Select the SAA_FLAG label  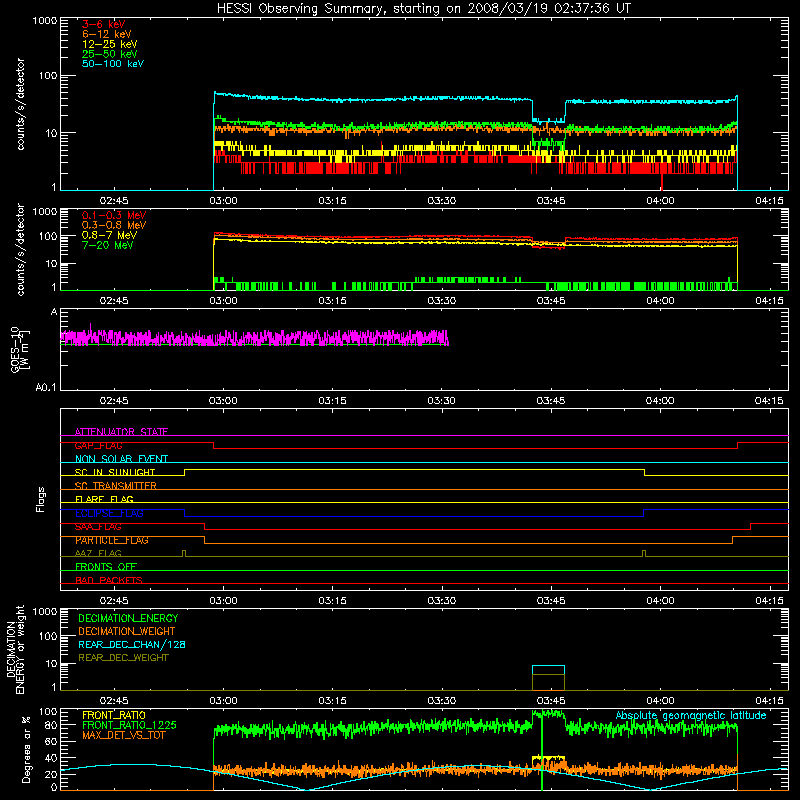(98, 527)
